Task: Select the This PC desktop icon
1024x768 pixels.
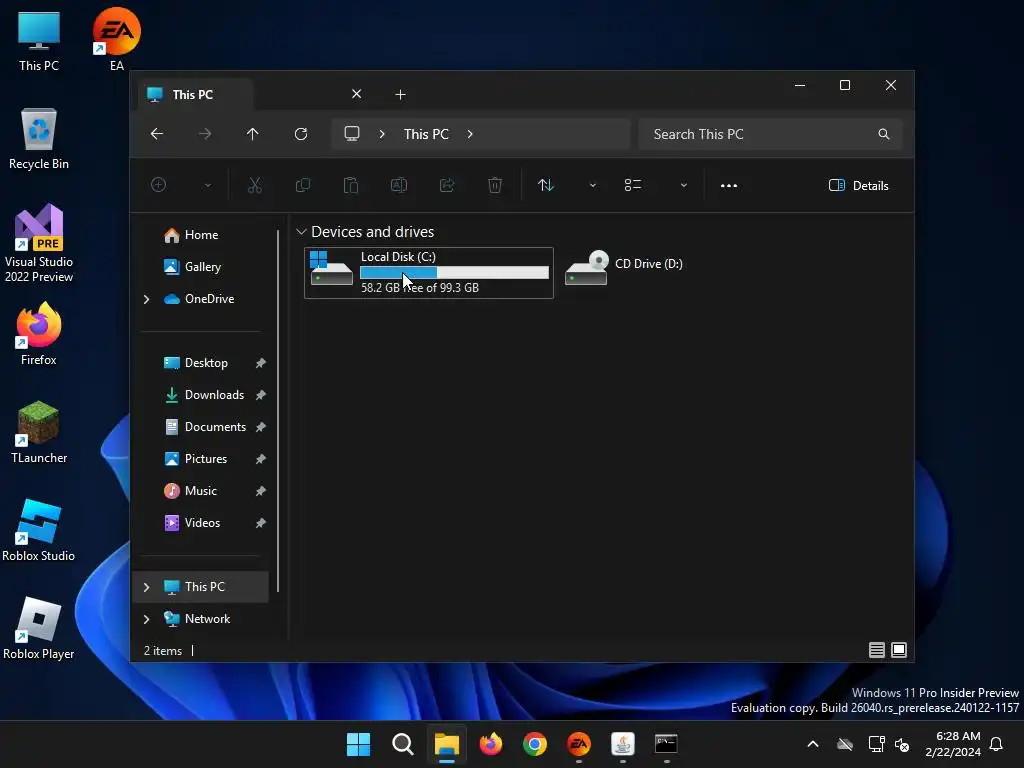Action: [39, 40]
